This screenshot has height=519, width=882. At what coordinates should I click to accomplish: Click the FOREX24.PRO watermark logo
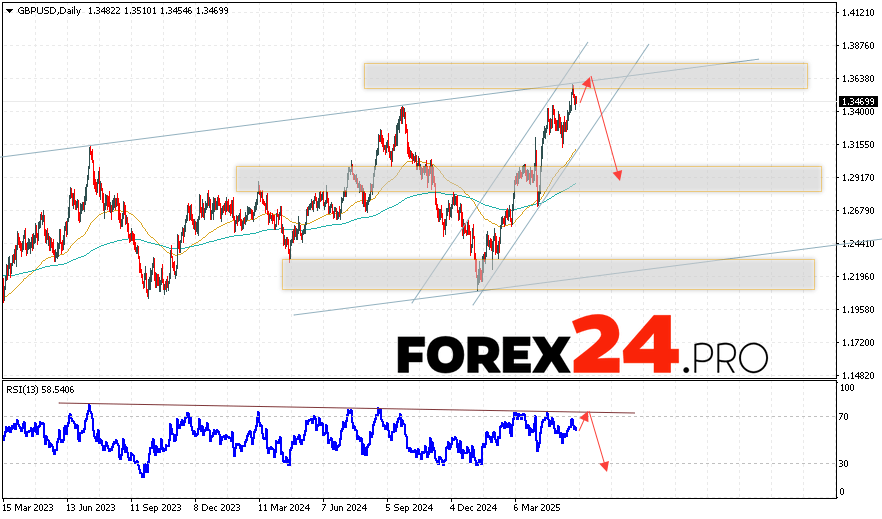point(582,346)
